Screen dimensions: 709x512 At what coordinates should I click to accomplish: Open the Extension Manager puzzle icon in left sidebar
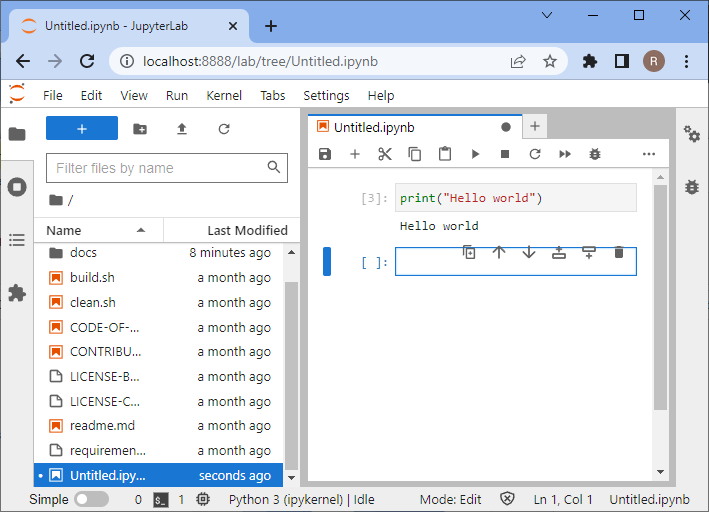click(x=17, y=293)
